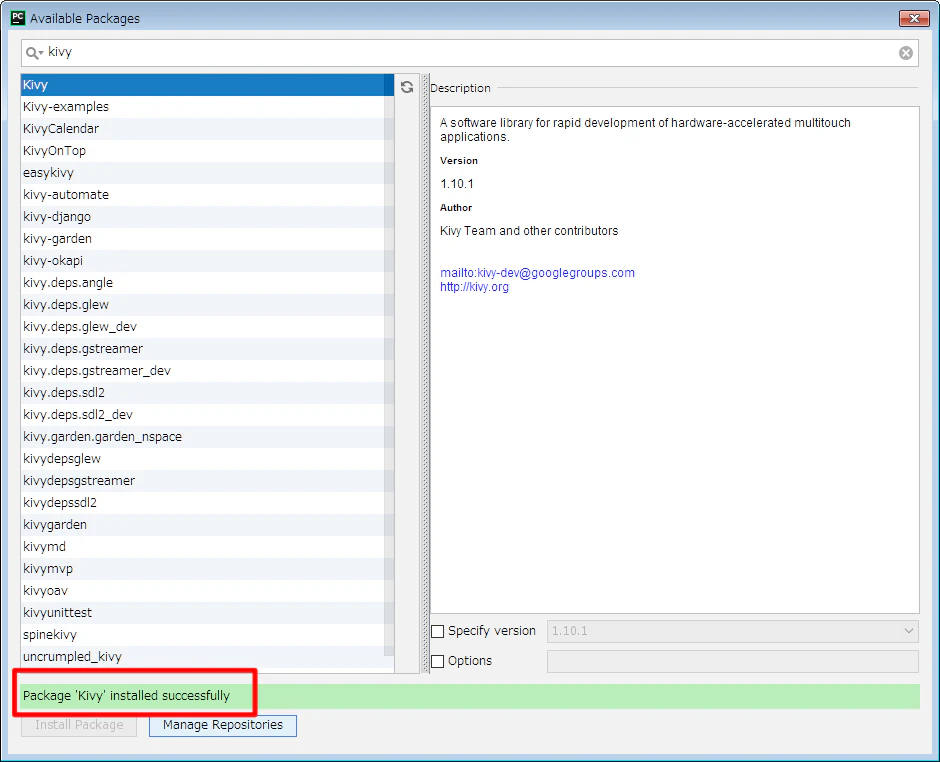Image resolution: width=940 pixels, height=762 pixels.
Task: Click the Install Package button
Action: pyautogui.click(x=79, y=725)
